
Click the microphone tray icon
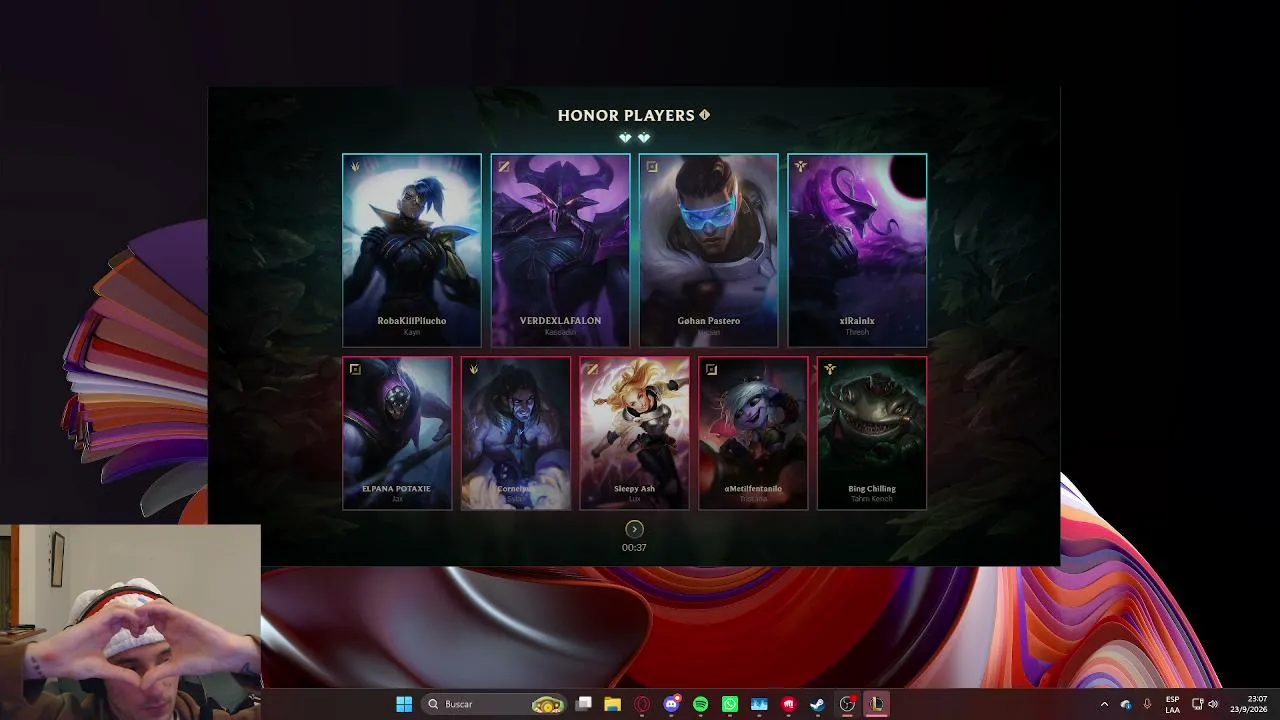[1147, 704]
